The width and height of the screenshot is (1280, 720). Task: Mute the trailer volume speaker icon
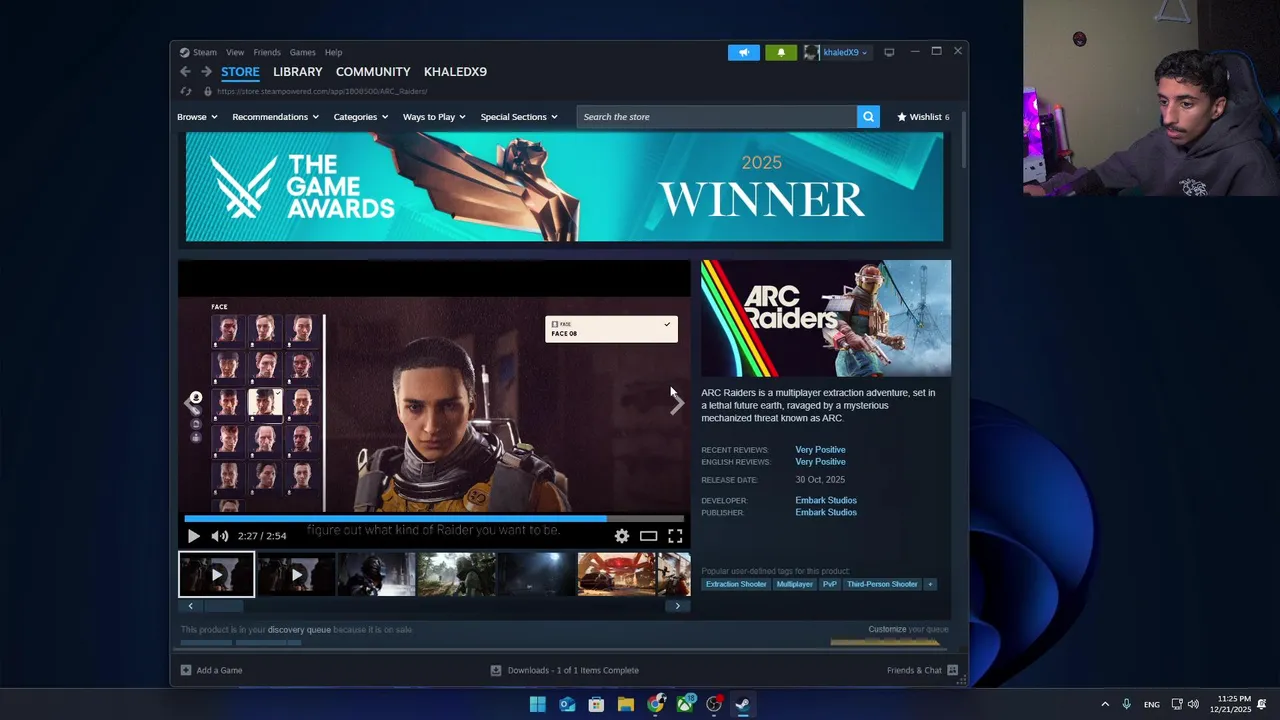220,536
